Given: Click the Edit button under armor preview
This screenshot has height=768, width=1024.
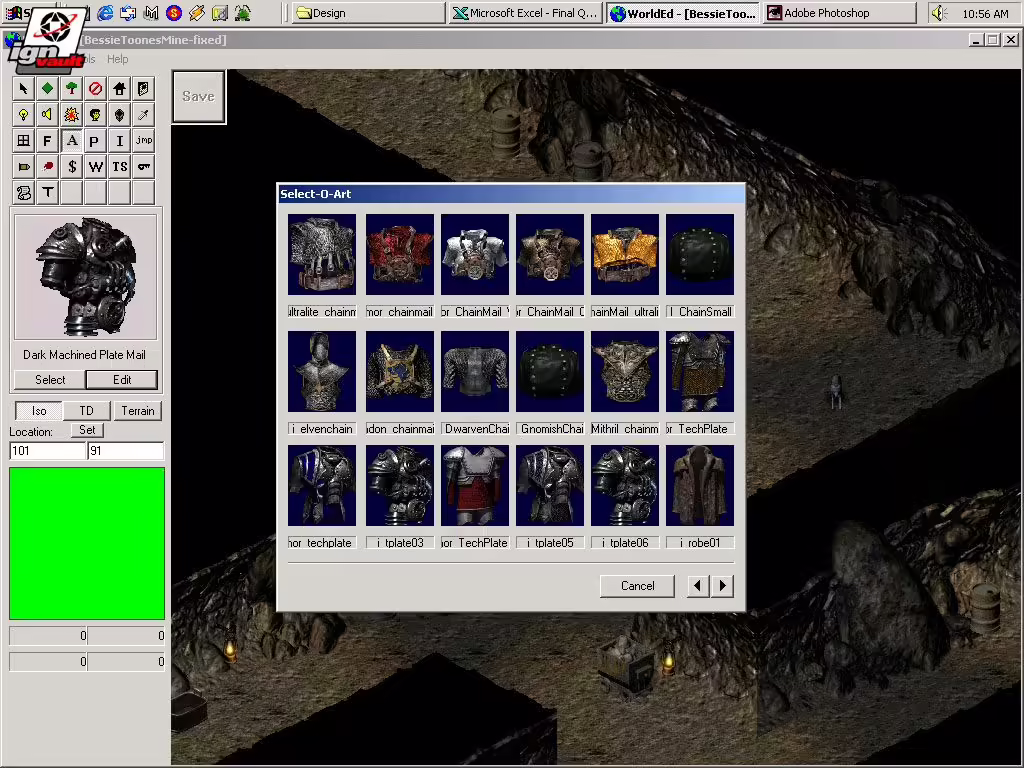Looking at the screenshot, I should (x=122, y=379).
